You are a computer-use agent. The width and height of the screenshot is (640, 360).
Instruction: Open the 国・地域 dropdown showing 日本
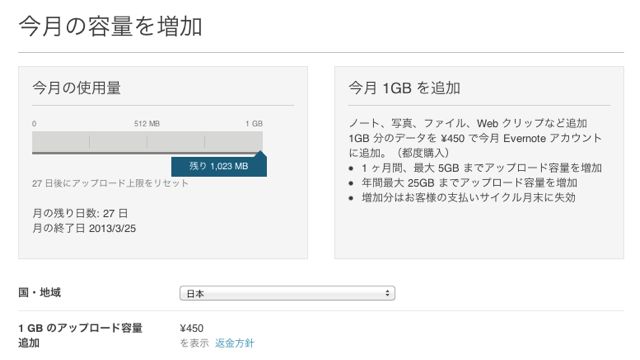(287, 293)
